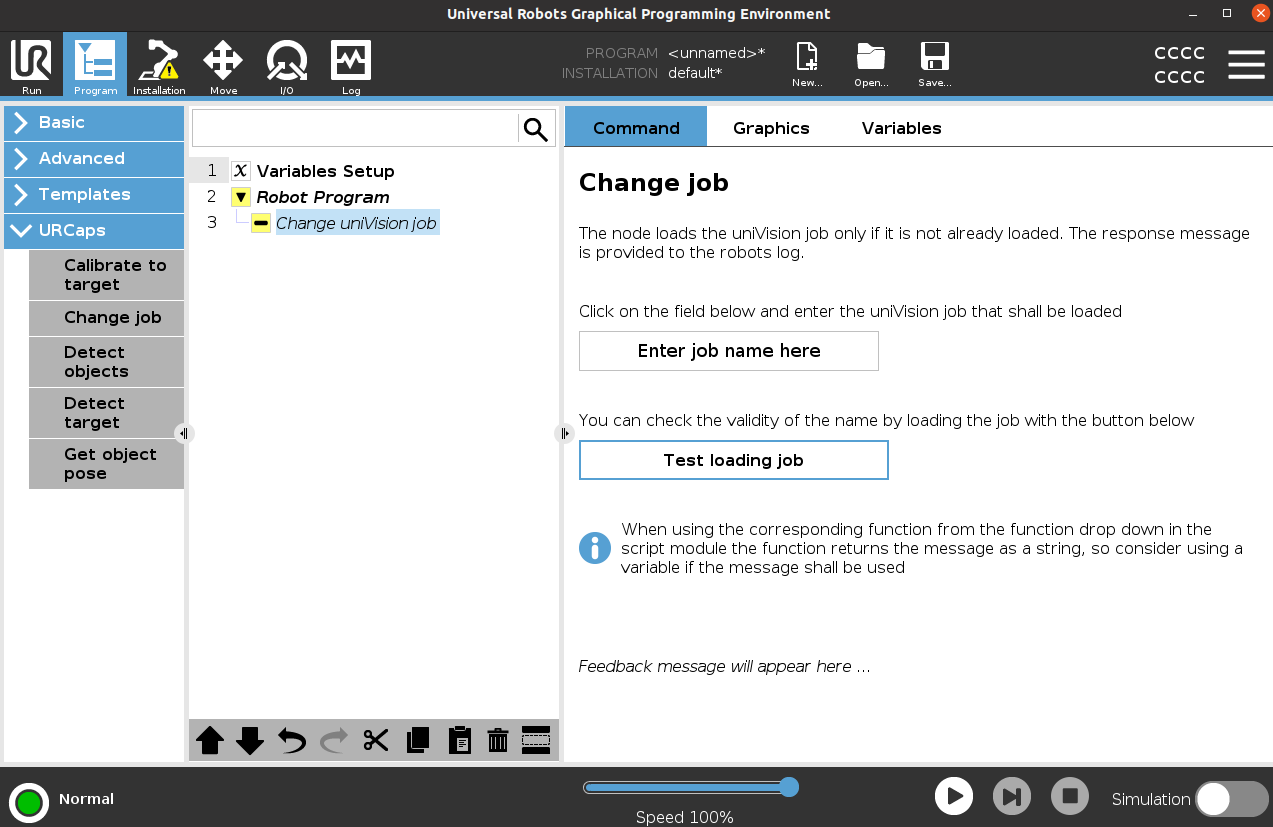The height and width of the screenshot is (827, 1273).
Task: Click the <unnamed>* program name
Action: [716, 53]
